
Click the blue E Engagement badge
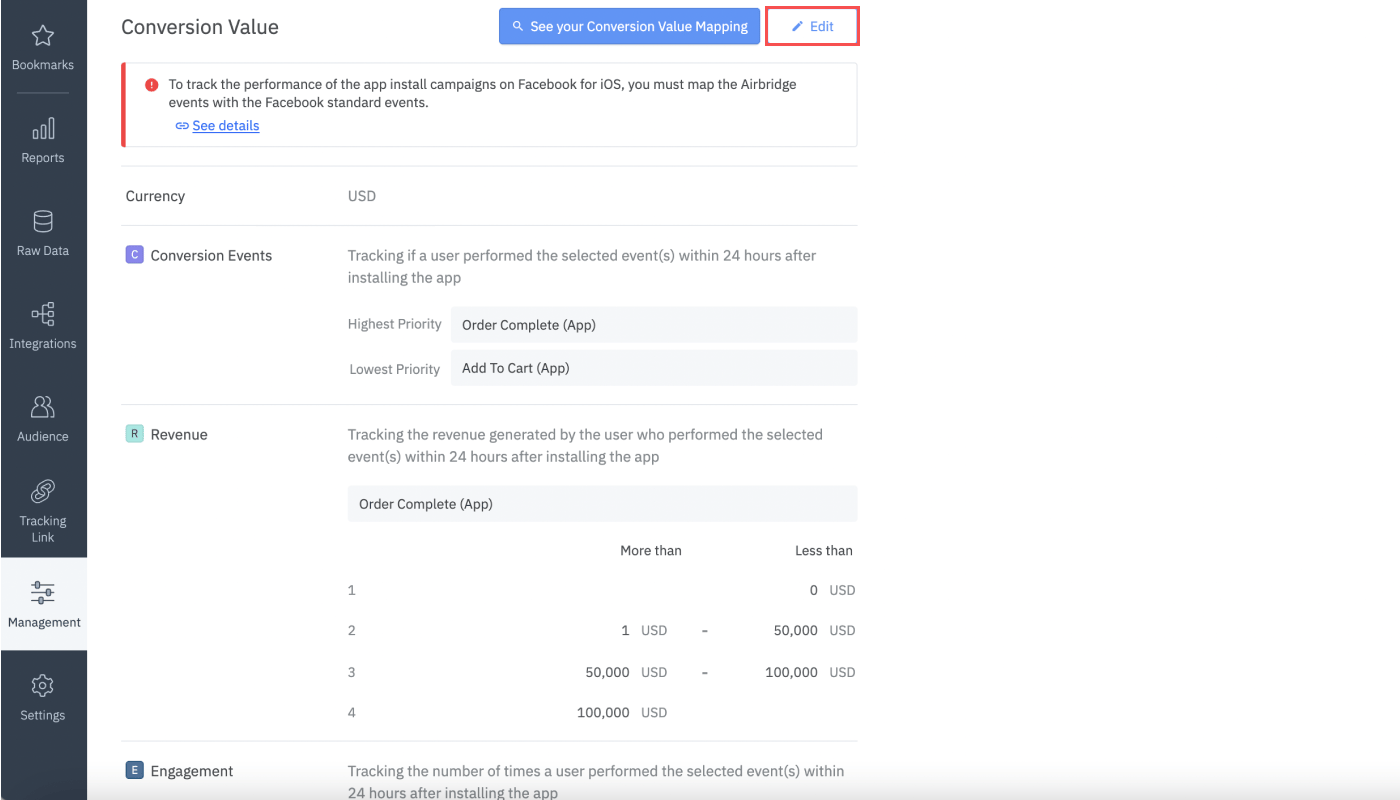134,770
